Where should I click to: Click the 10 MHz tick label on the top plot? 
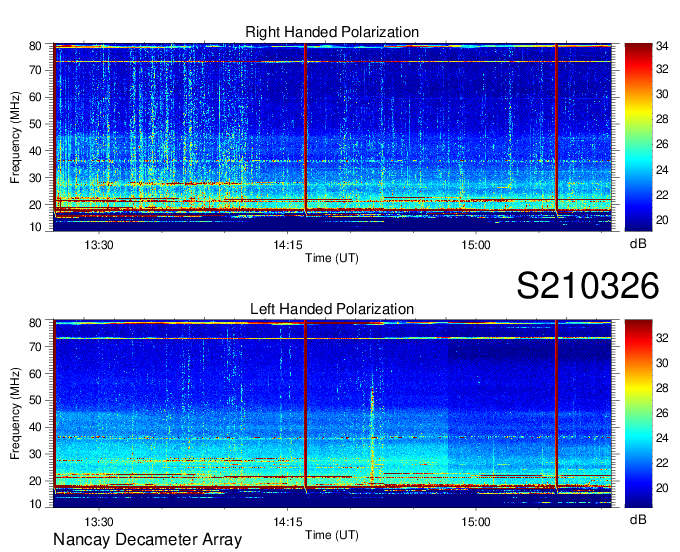[x=36, y=227]
